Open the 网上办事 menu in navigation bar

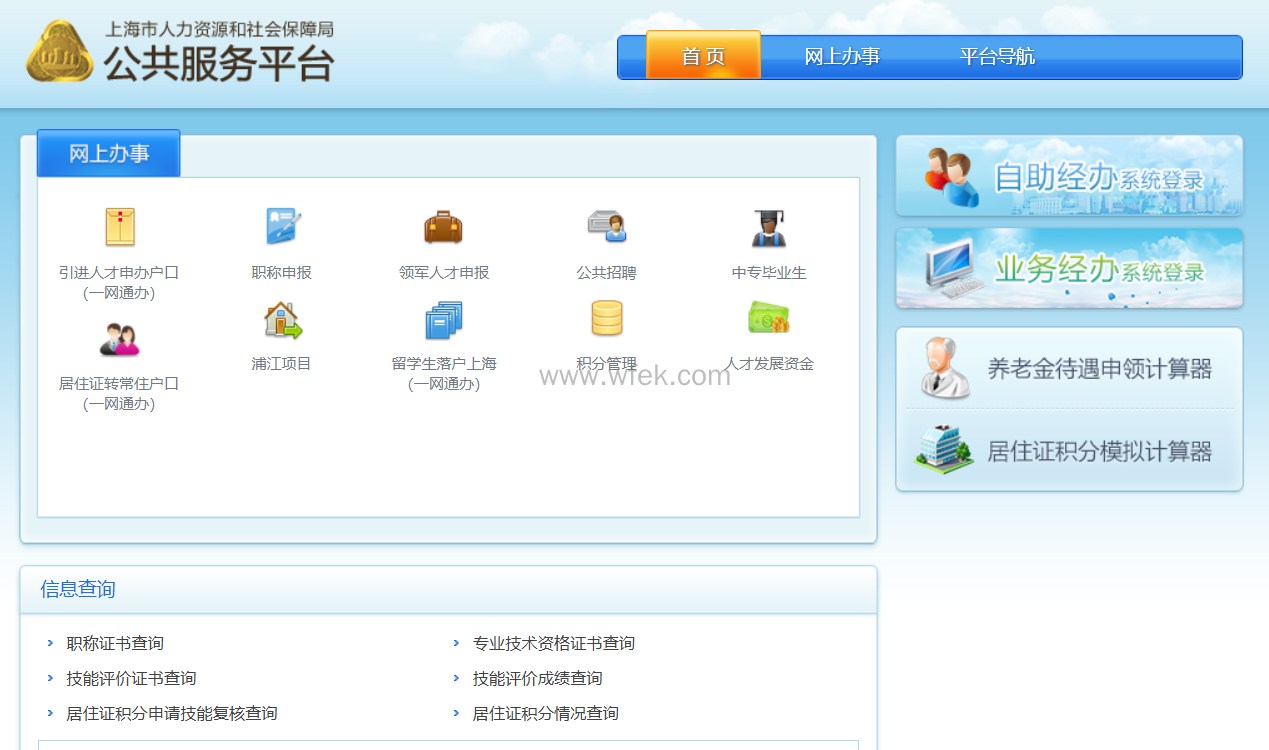pyautogui.click(x=842, y=57)
